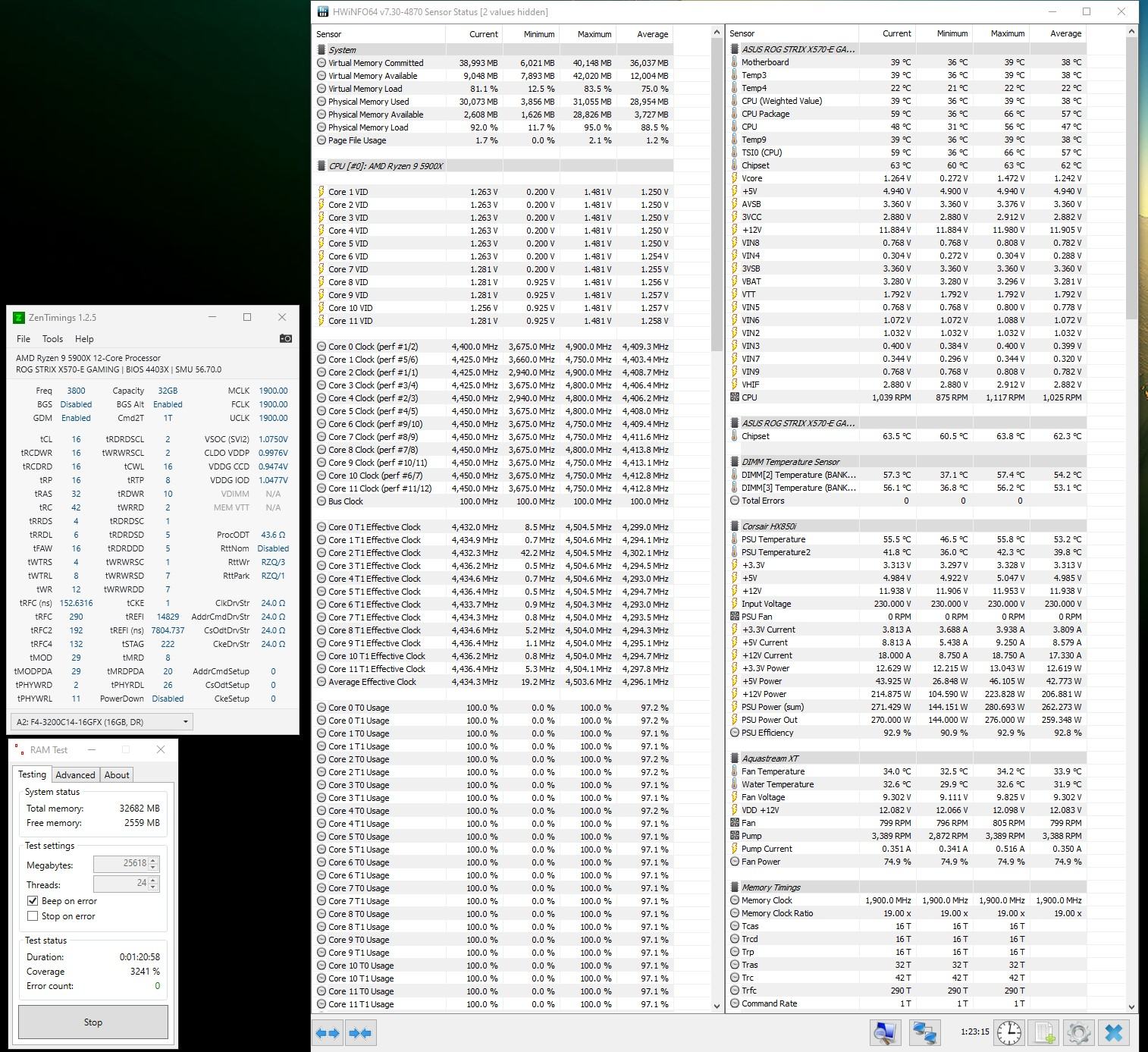The image size is (1148, 1052).
Task: Click the Megabytes input field
Action: pyautogui.click(x=121, y=863)
